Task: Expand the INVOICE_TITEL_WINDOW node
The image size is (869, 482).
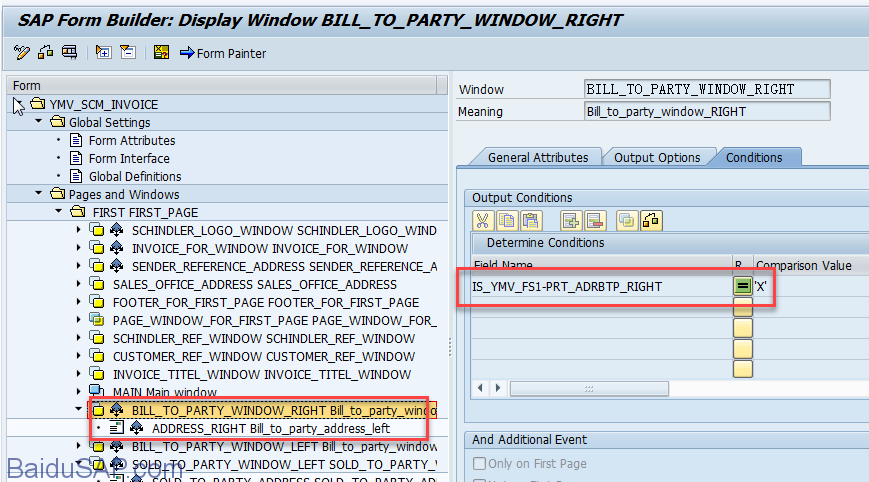Action: coord(78,373)
